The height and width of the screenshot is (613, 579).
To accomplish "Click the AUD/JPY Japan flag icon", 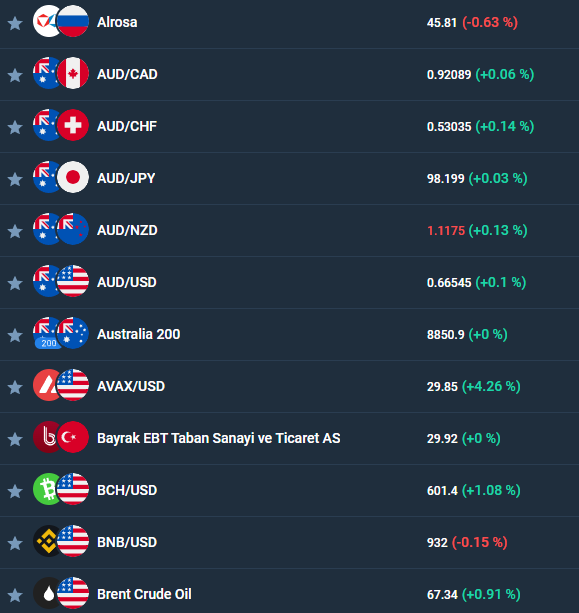I will click(73, 177).
